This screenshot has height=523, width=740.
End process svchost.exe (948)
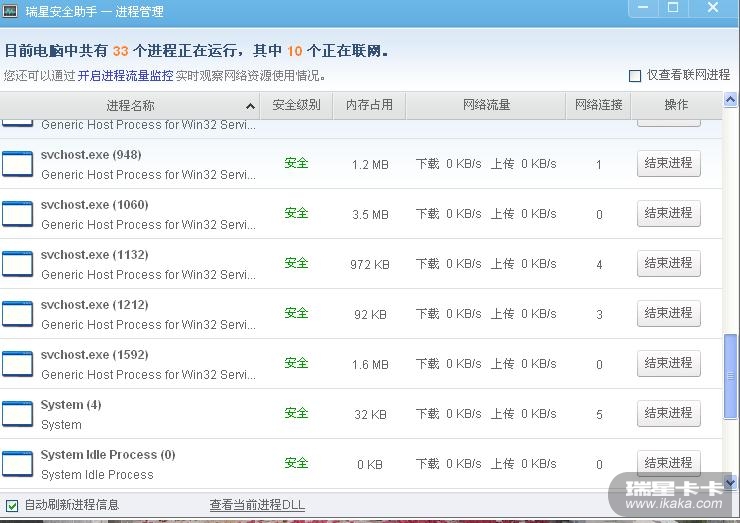[x=668, y=163]
